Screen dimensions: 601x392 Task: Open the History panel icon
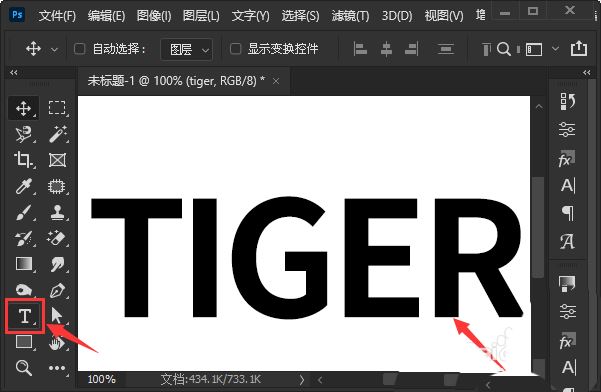point(567,102)
